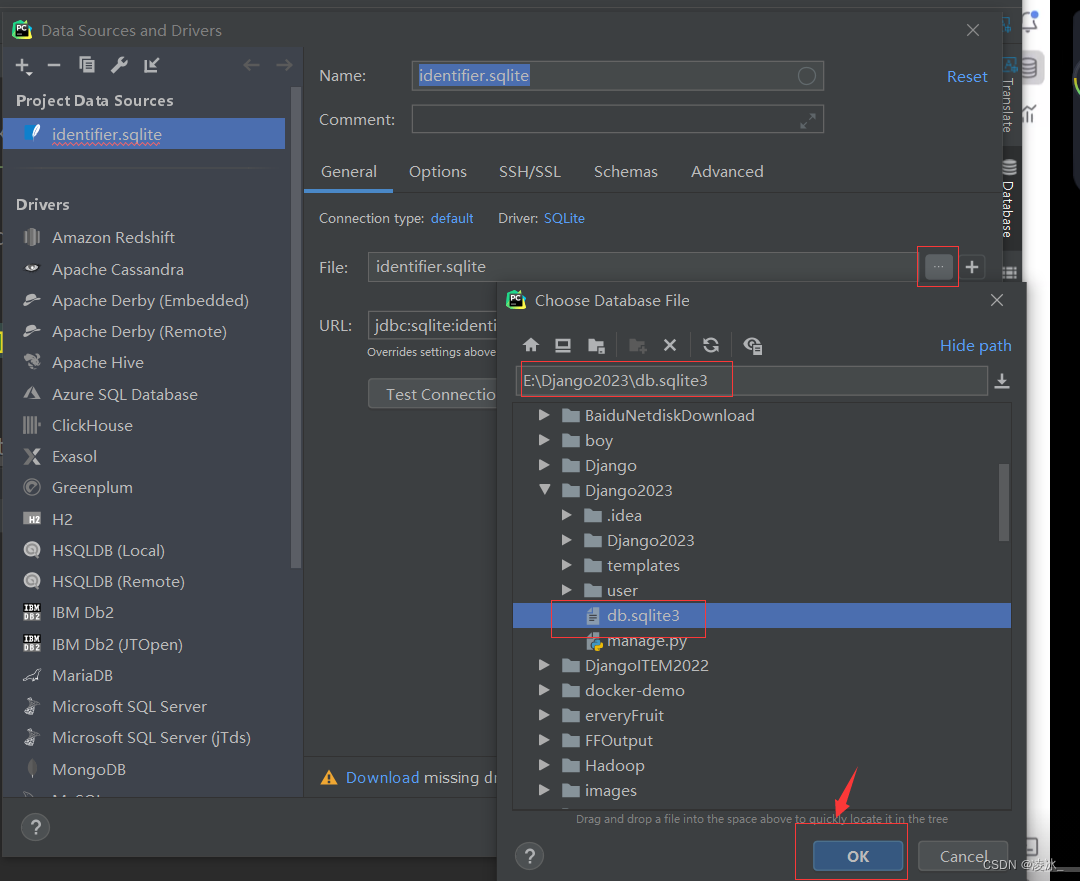Viewport: 1080px width, 881px height.
Task: Switch to the Advanced tab
Action: pos(727,172)
